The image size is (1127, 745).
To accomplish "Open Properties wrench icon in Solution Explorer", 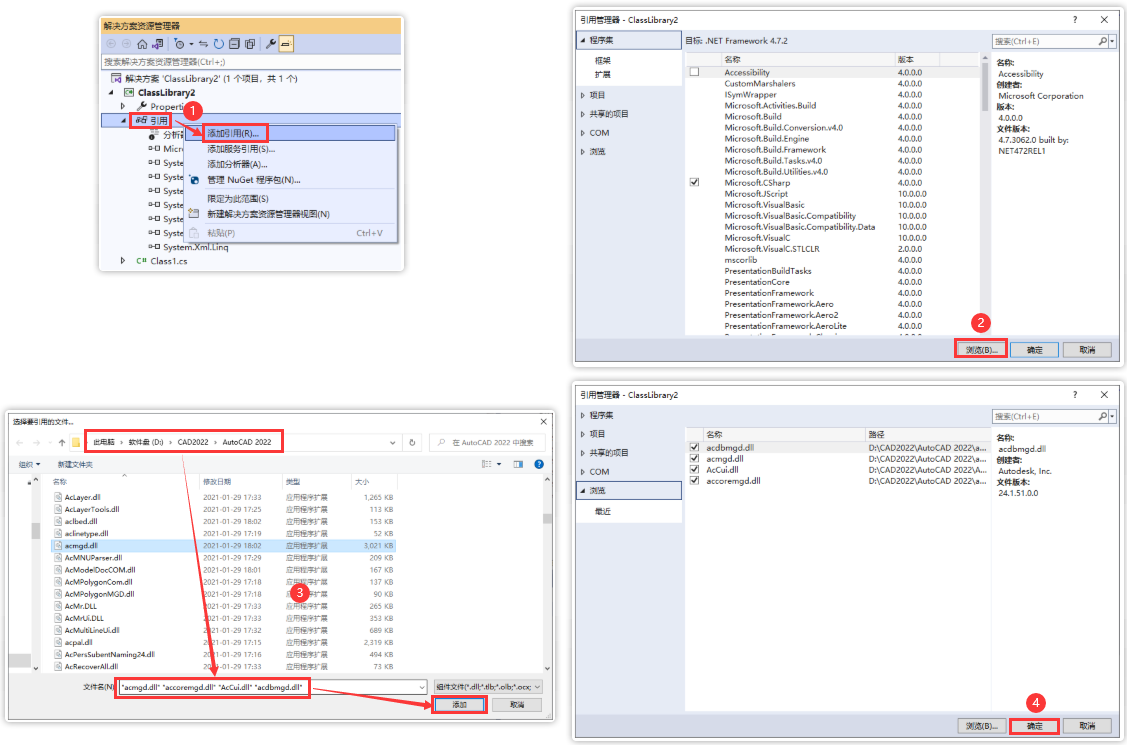I will click(271, 44).
